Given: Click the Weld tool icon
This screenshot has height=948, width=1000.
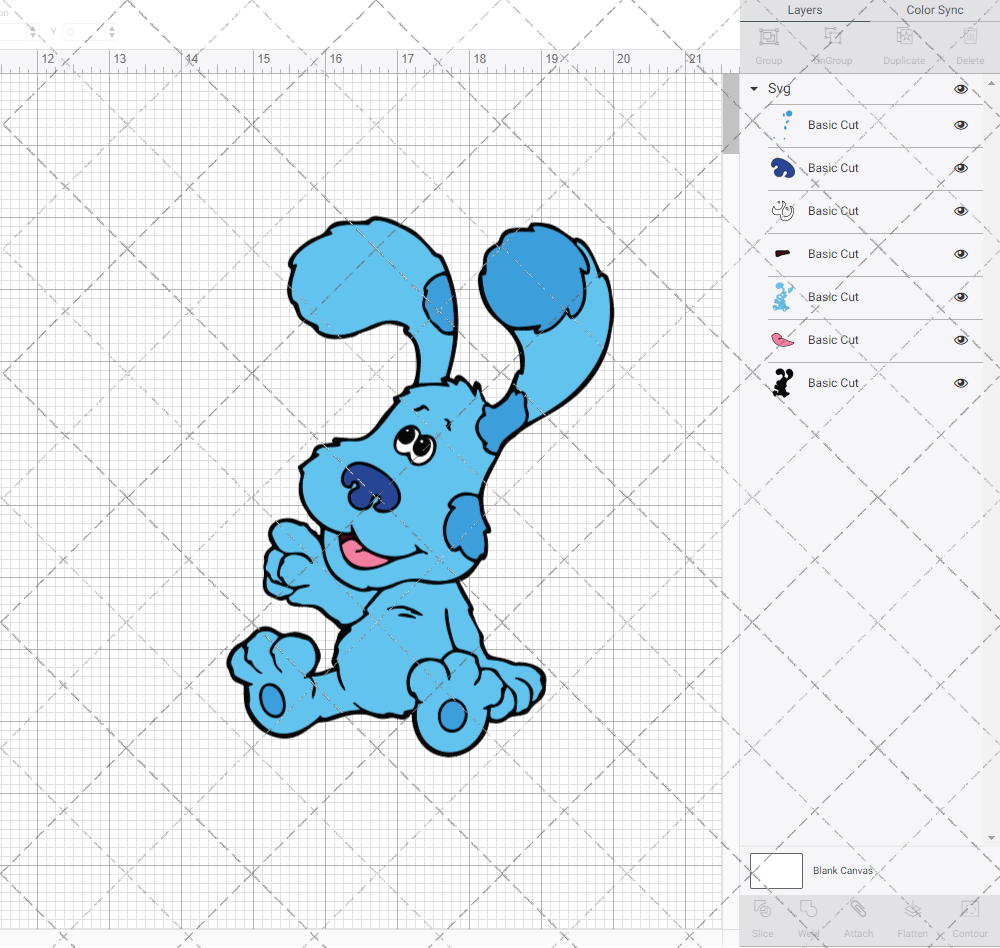Looking at the screenshot, I should (808, 909).
